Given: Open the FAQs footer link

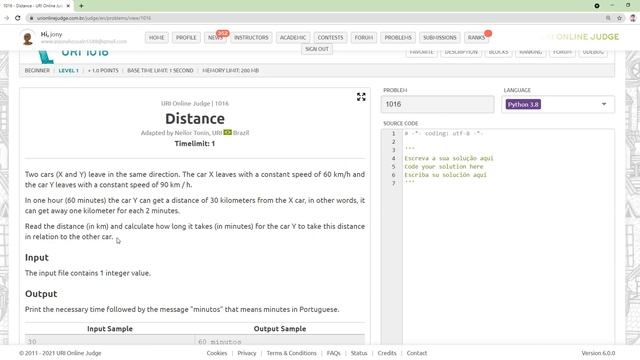Looking at the screenshot, I should pyautogui.click(x=333, y=353).
